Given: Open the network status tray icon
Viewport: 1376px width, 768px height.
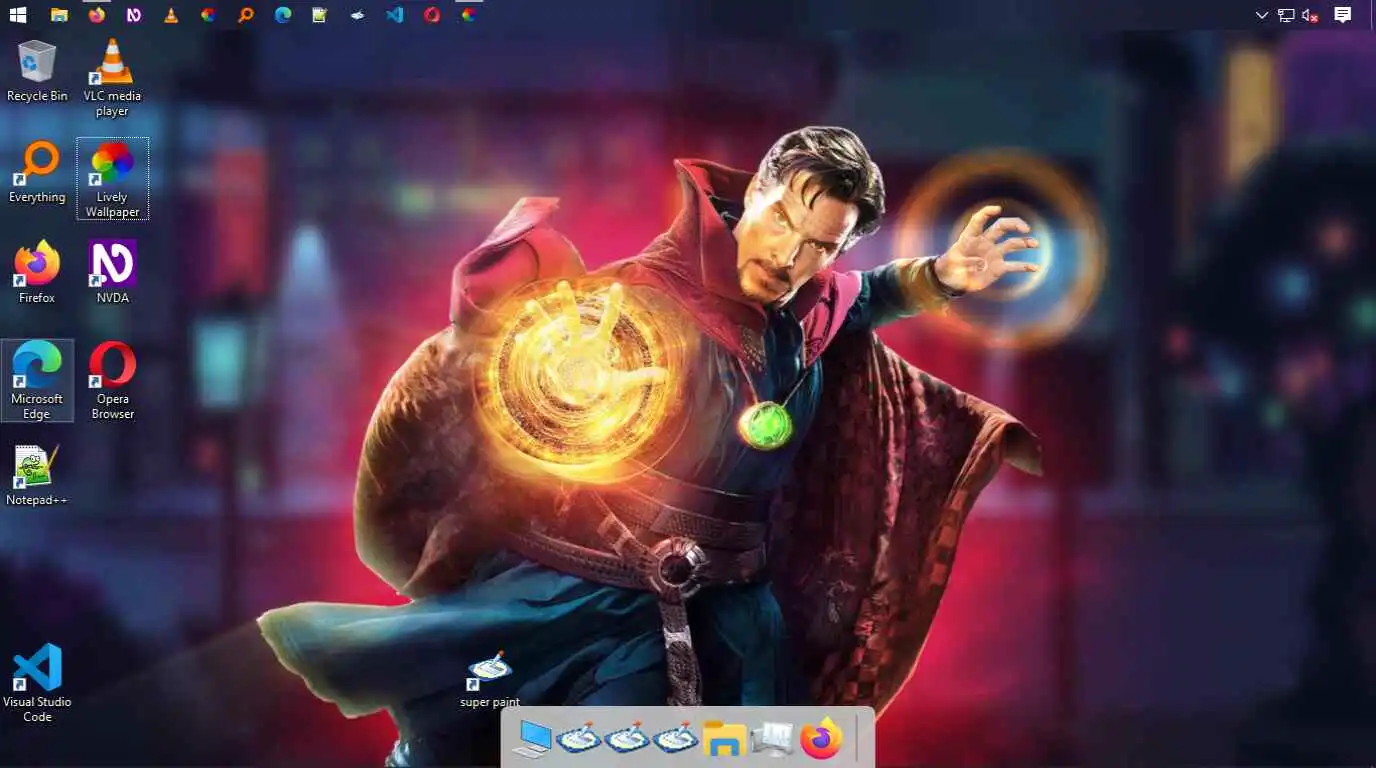Looking at the screenshot, I should 1286,15.
